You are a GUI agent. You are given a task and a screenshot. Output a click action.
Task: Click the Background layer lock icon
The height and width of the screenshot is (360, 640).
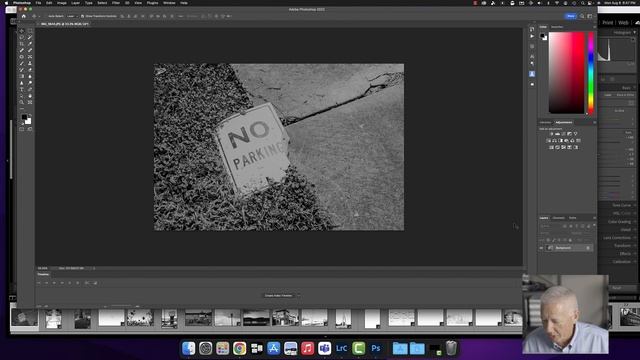(x=588, y=248)
